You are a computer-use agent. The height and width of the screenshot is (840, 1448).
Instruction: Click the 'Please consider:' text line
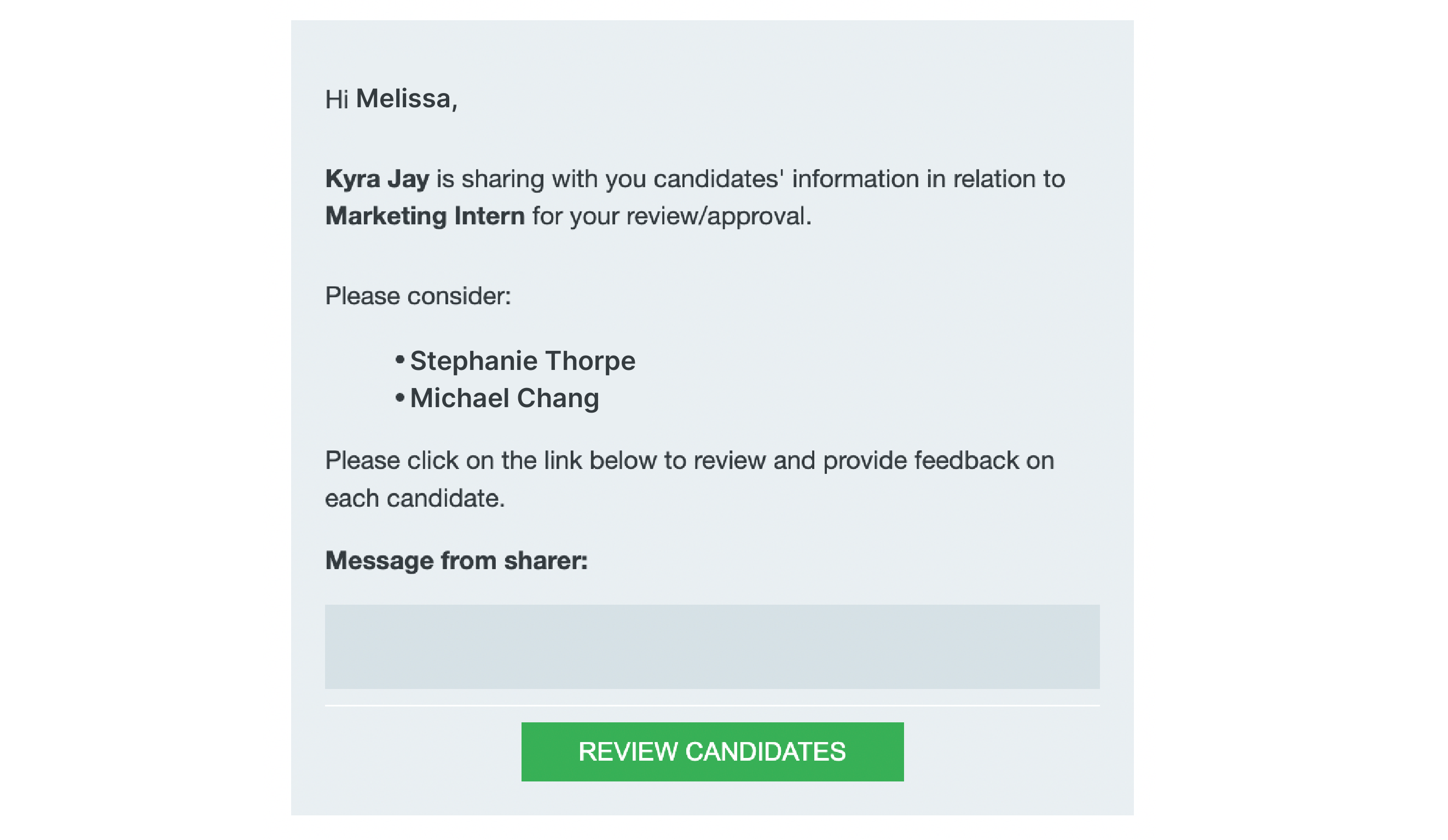[x=418, y=296]
